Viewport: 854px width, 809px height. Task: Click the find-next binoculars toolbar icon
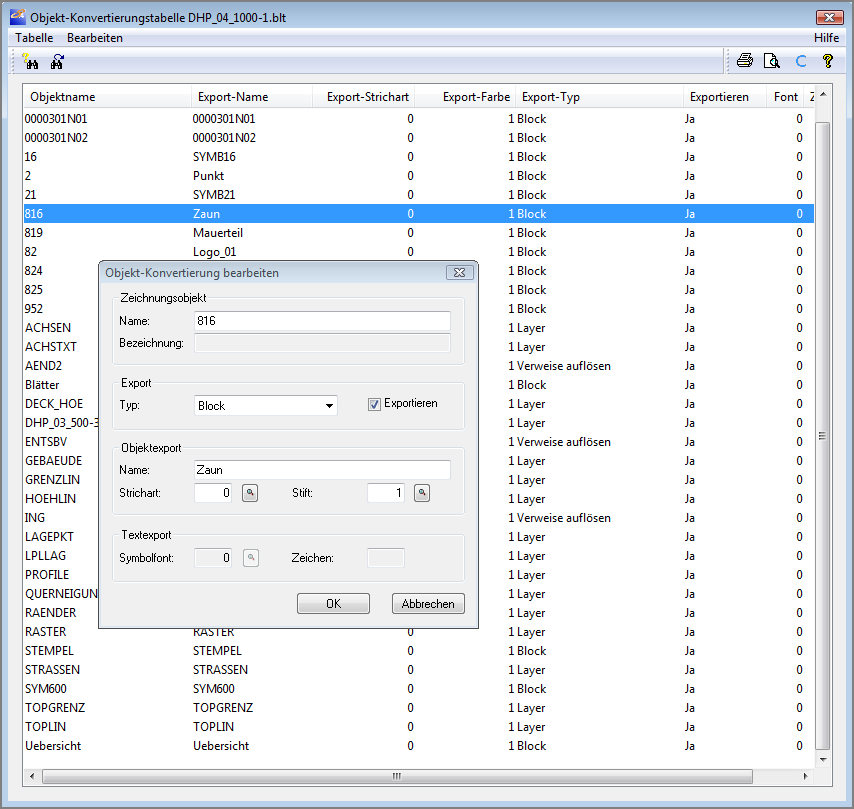[57, 61]
